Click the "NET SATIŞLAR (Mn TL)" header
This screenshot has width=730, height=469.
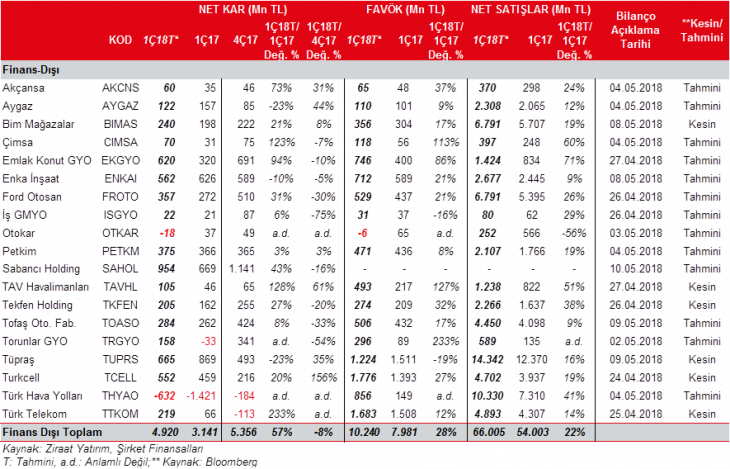tap(530, 9)
